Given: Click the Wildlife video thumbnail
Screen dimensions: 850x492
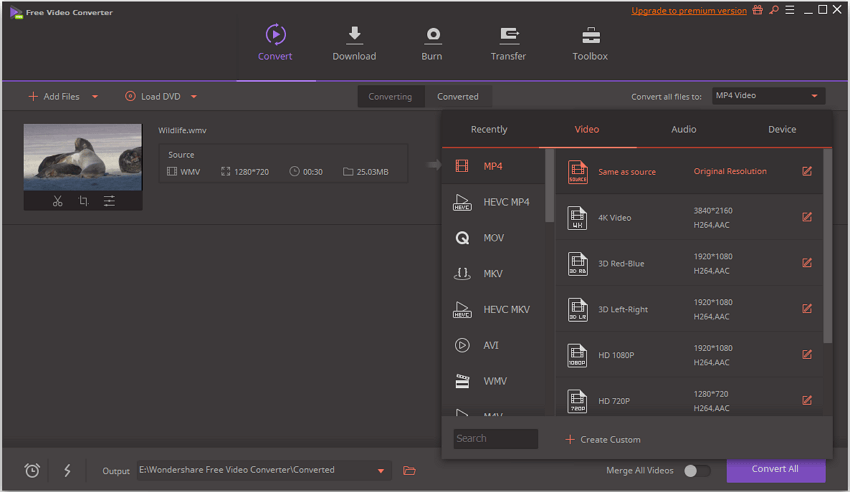Looking at the screenshot, I should click(x=83, y=157).
